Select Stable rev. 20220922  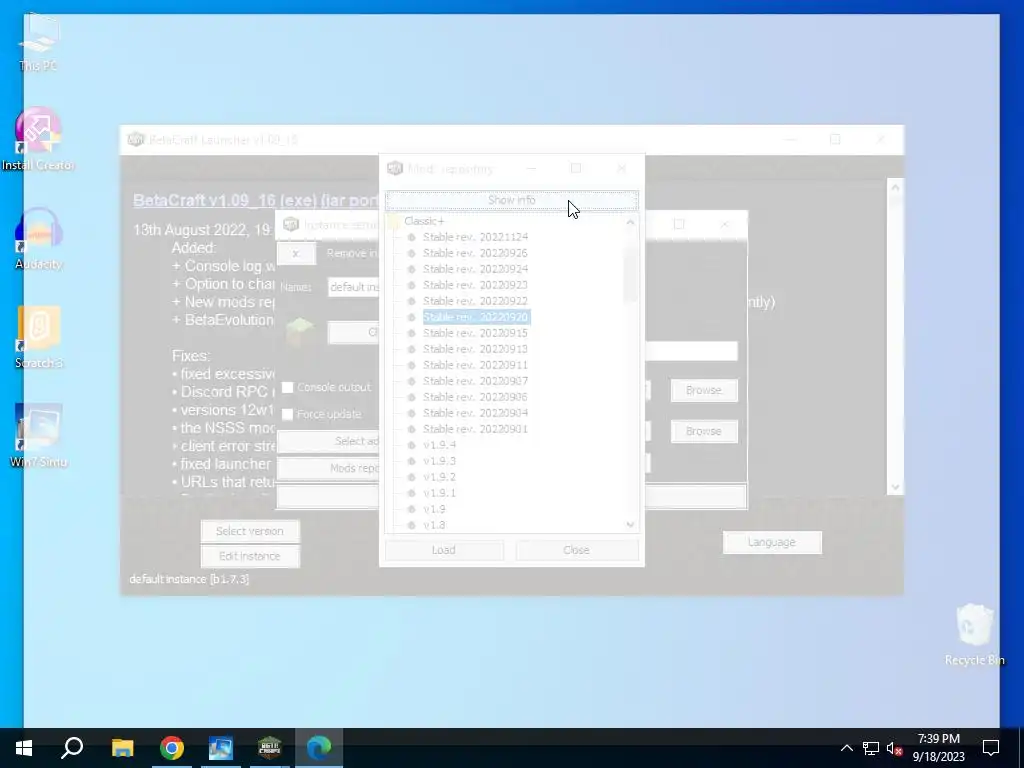click(x=475, y=301)
